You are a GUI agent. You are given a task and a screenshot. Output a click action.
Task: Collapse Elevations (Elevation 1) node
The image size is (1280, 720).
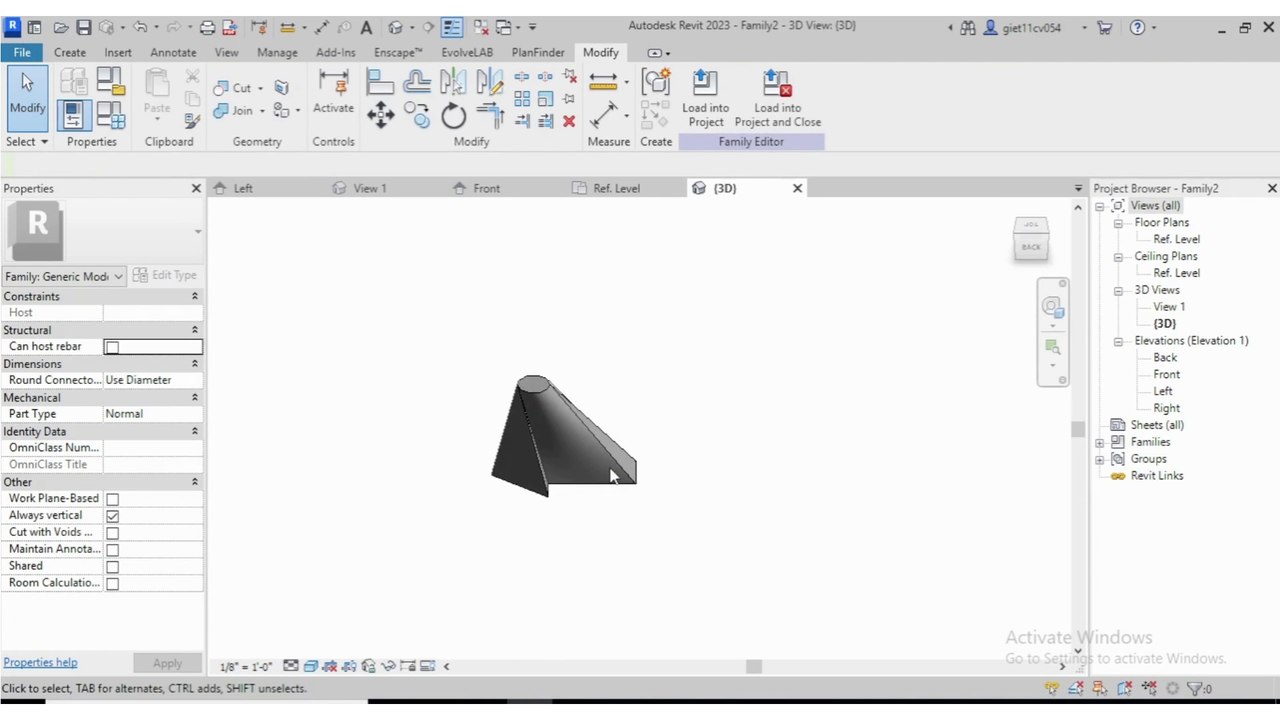click(x=1118, y=341)
